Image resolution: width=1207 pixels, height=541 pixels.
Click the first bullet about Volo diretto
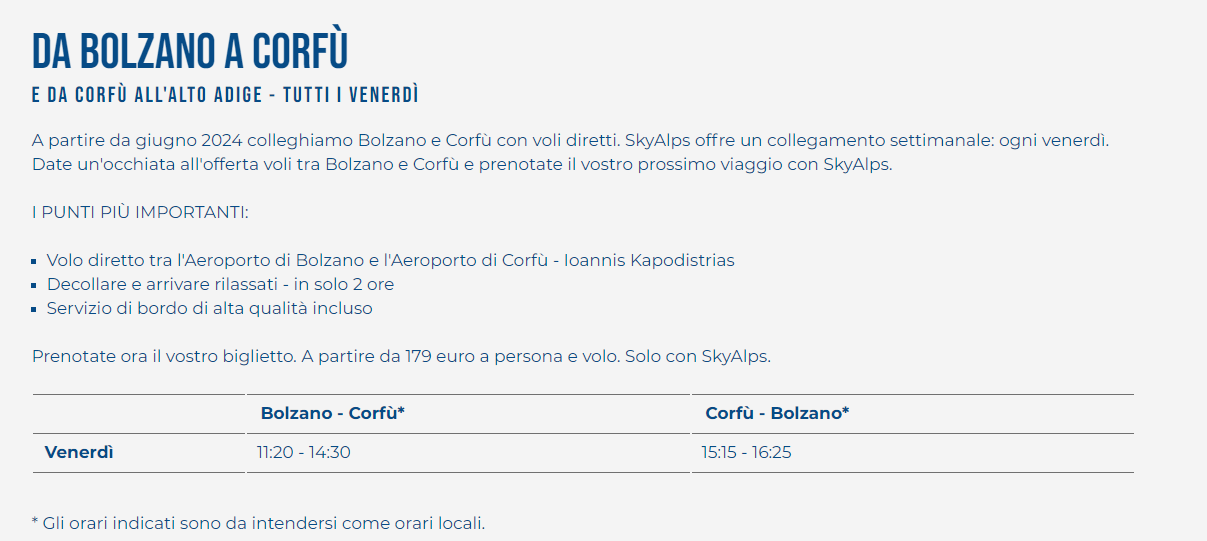click(390, 260)
